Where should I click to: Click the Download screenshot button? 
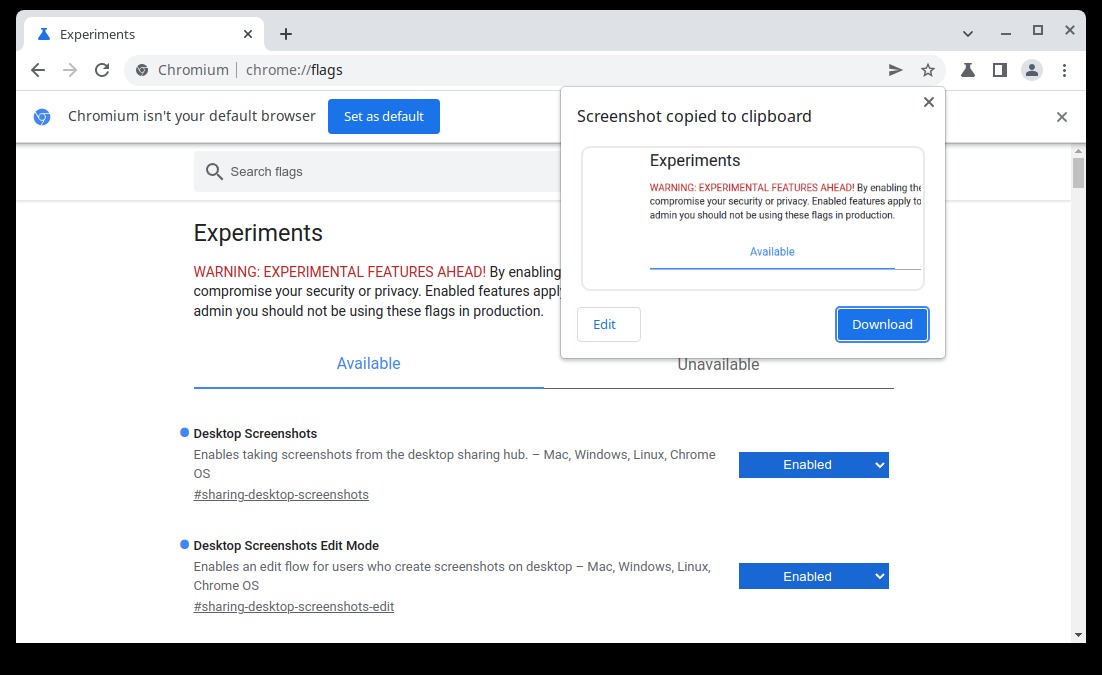coord(882,324)
